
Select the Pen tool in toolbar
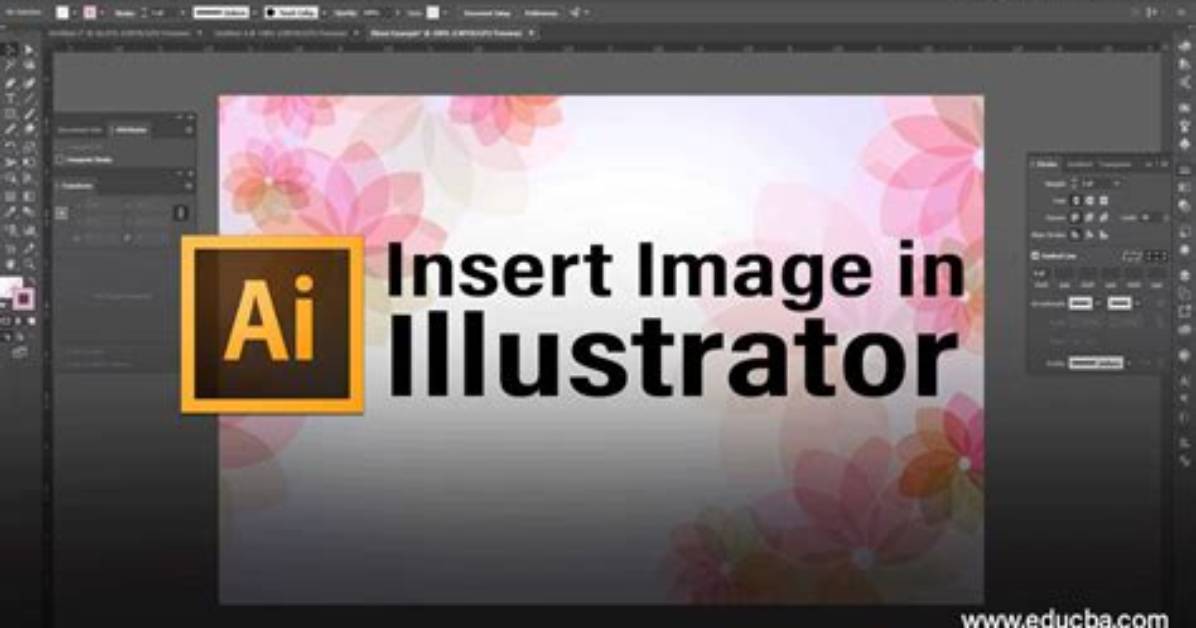pos(10,82)
